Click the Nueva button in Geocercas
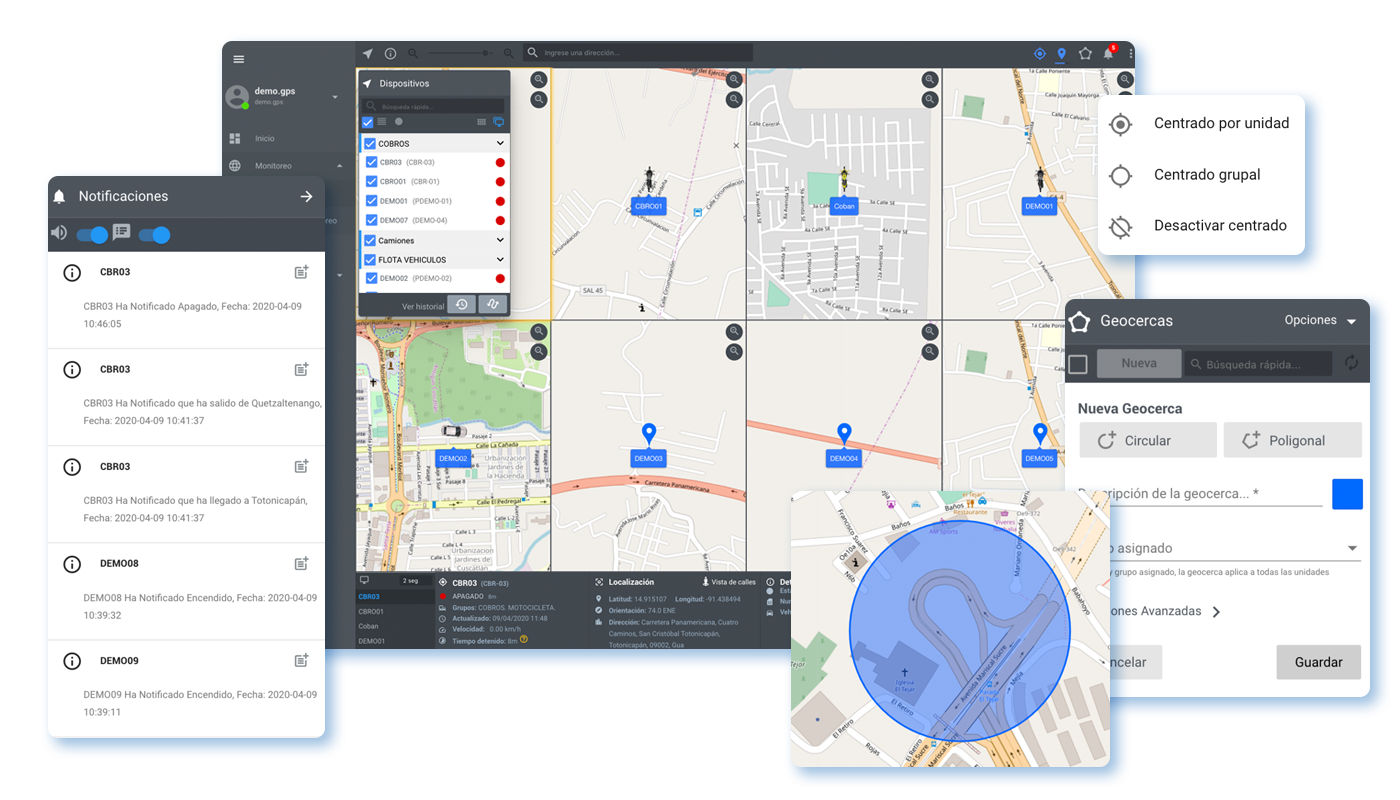 [1139, 364]
